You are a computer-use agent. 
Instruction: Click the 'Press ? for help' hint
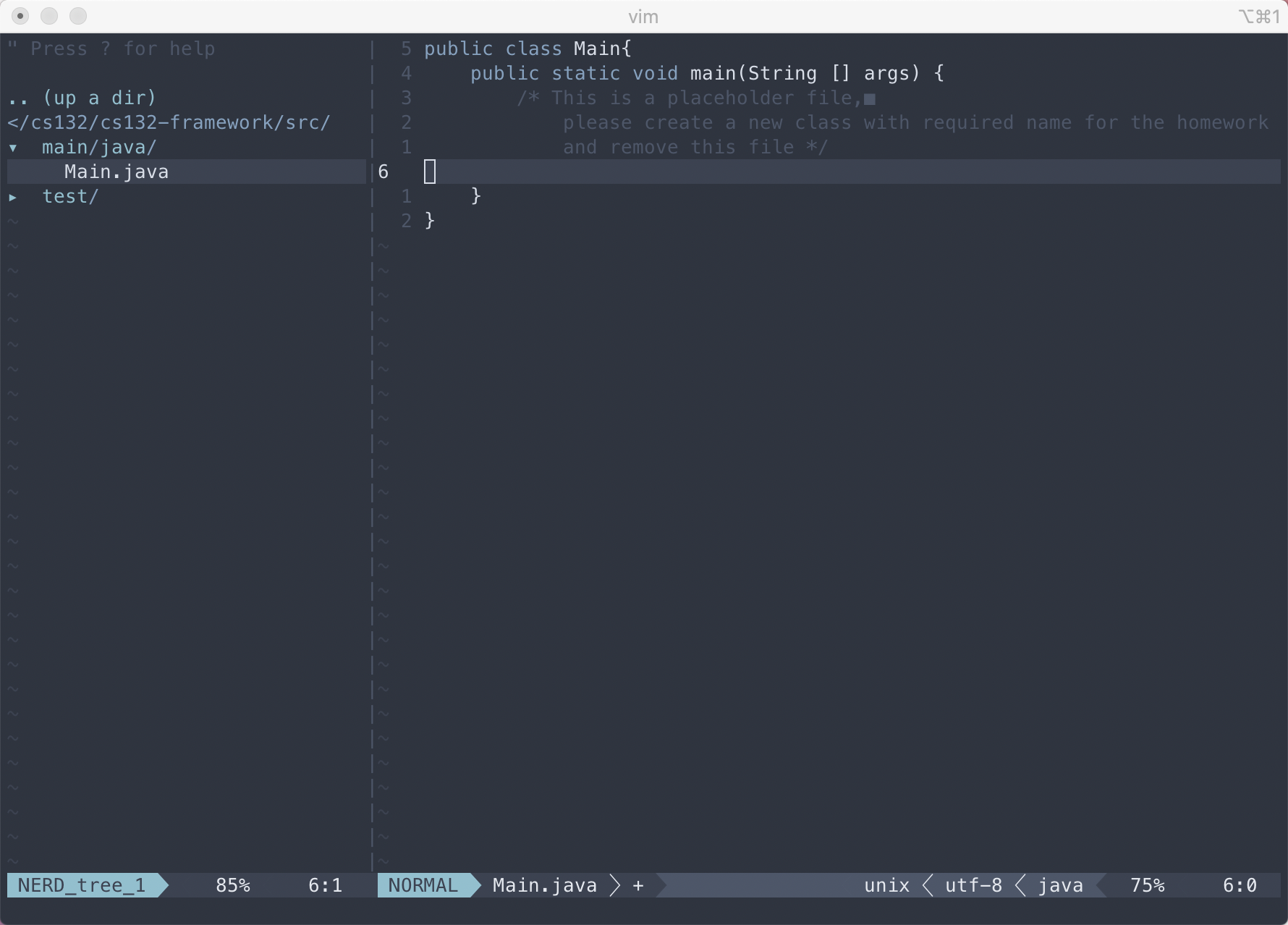111,48
